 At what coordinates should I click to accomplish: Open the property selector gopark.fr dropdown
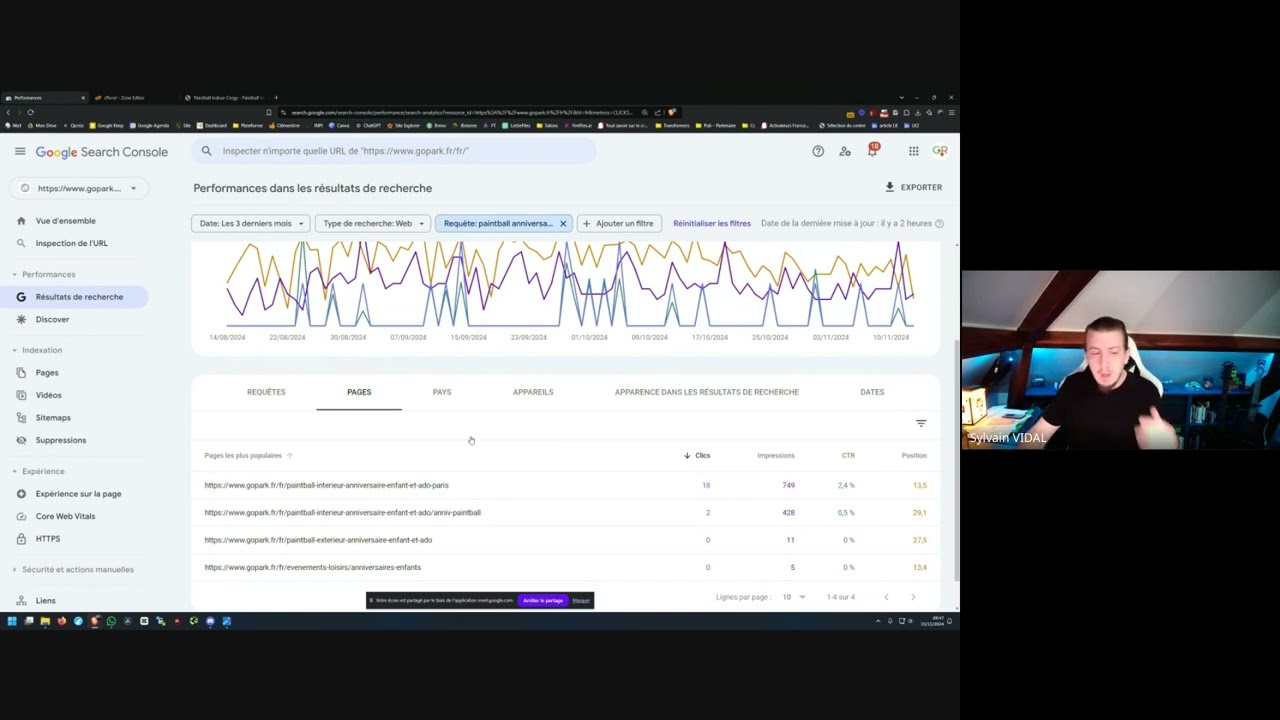(x=79, y=188)
